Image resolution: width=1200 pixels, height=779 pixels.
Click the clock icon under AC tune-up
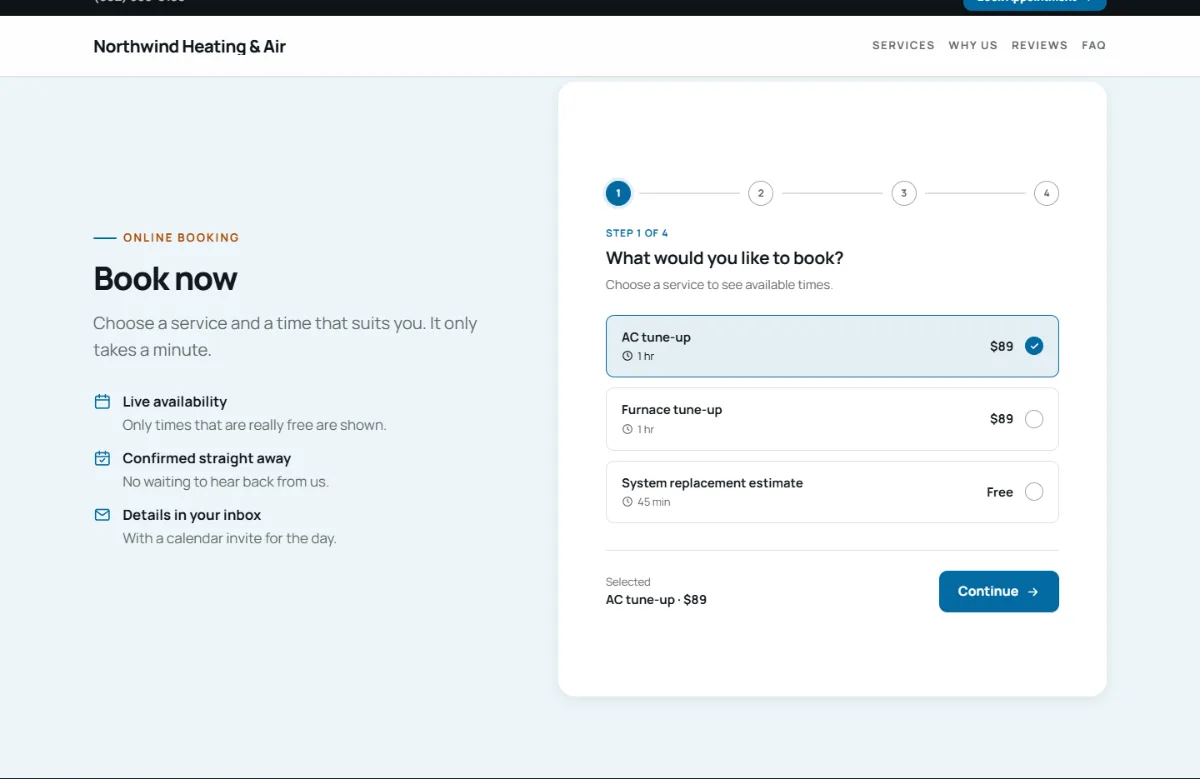pyautogui.click(x=627, y=356)
